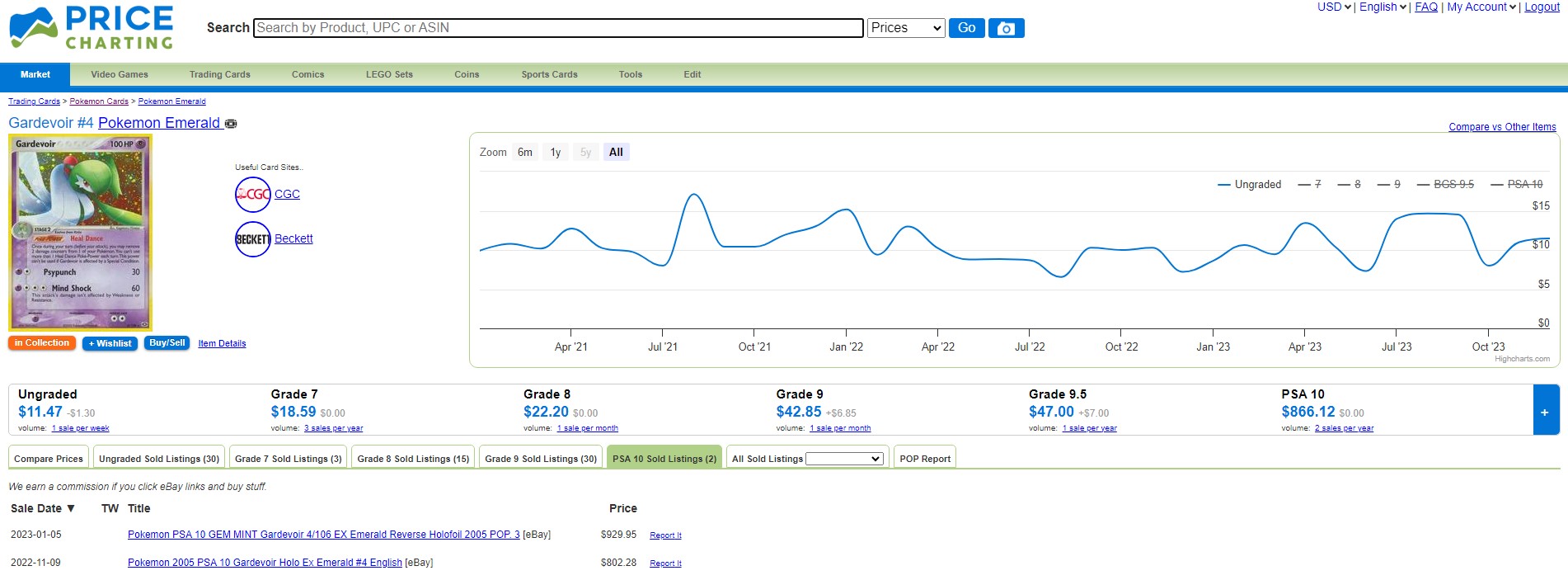1568x580 pixels.
Task: Open Compare vs Other Items link
Action: click(x=1502, y=127)
